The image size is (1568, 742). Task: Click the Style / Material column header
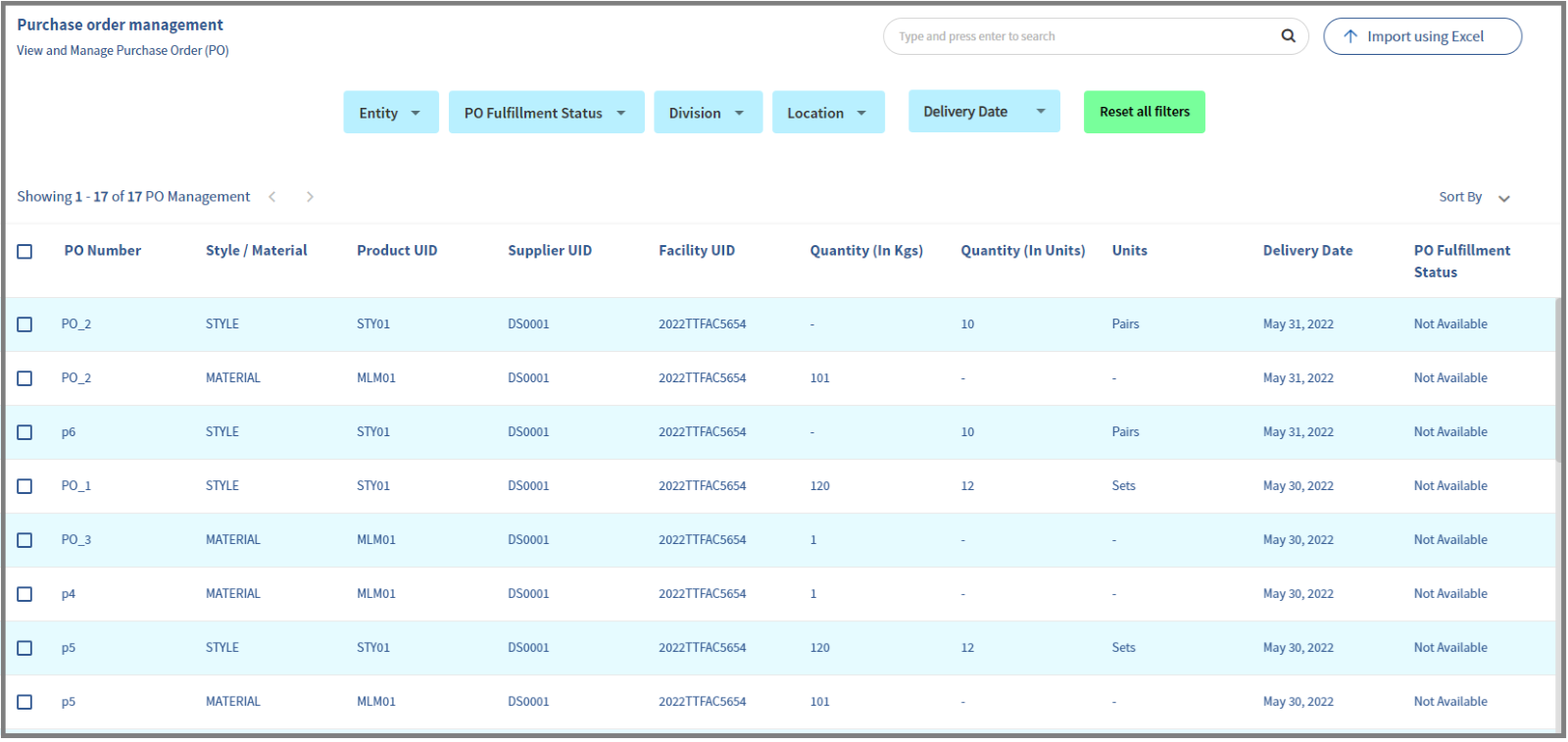[257, 251]
